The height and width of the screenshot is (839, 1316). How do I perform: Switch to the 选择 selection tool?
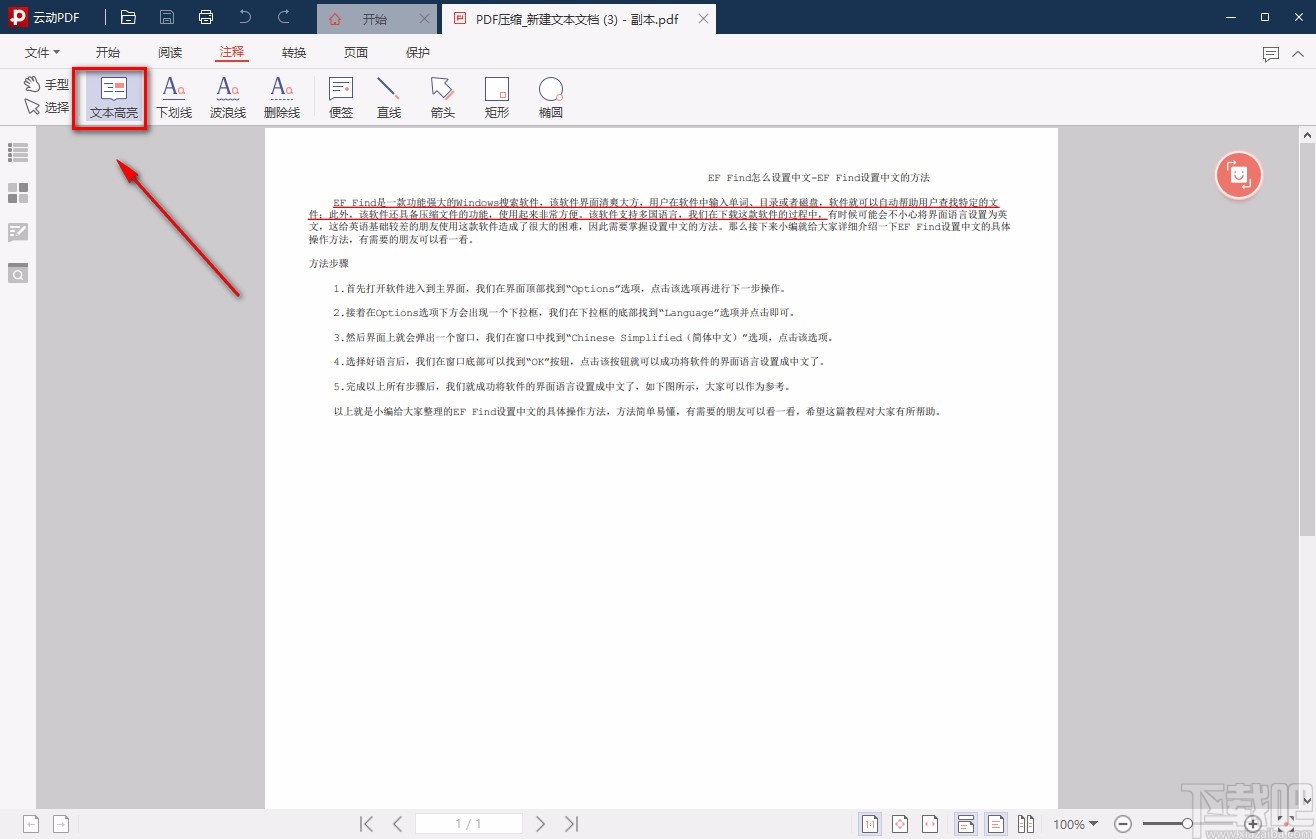(46, 106)
